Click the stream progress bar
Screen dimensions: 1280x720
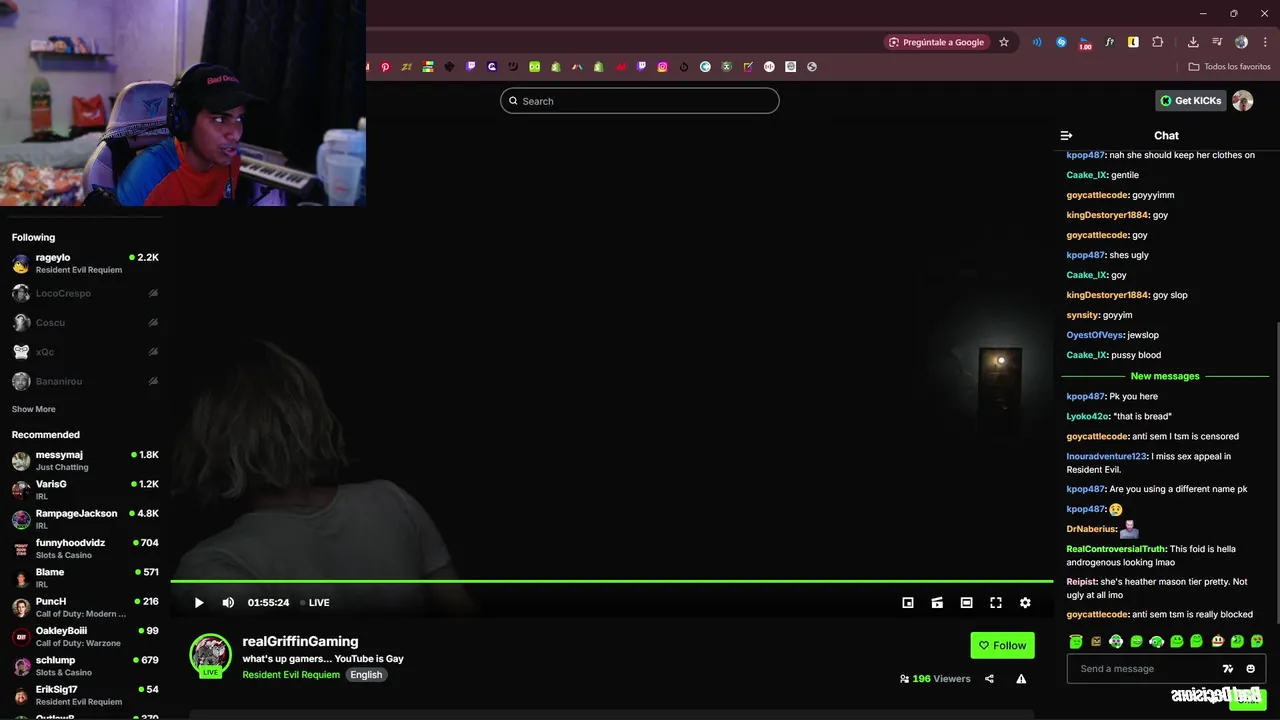(611, 581)
